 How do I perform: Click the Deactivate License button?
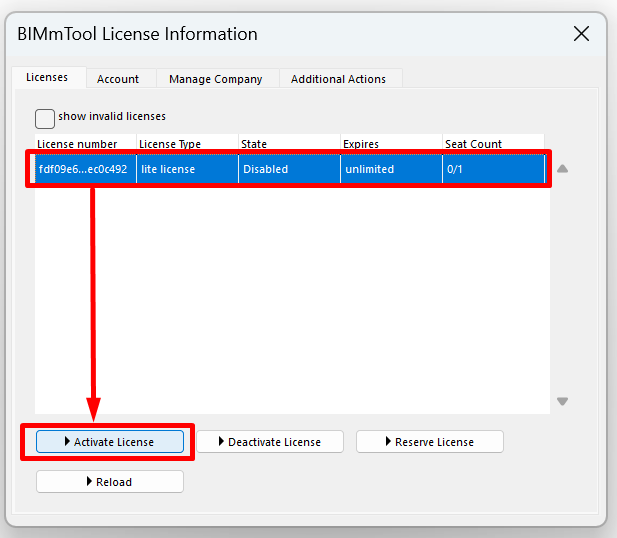[270, 442]
